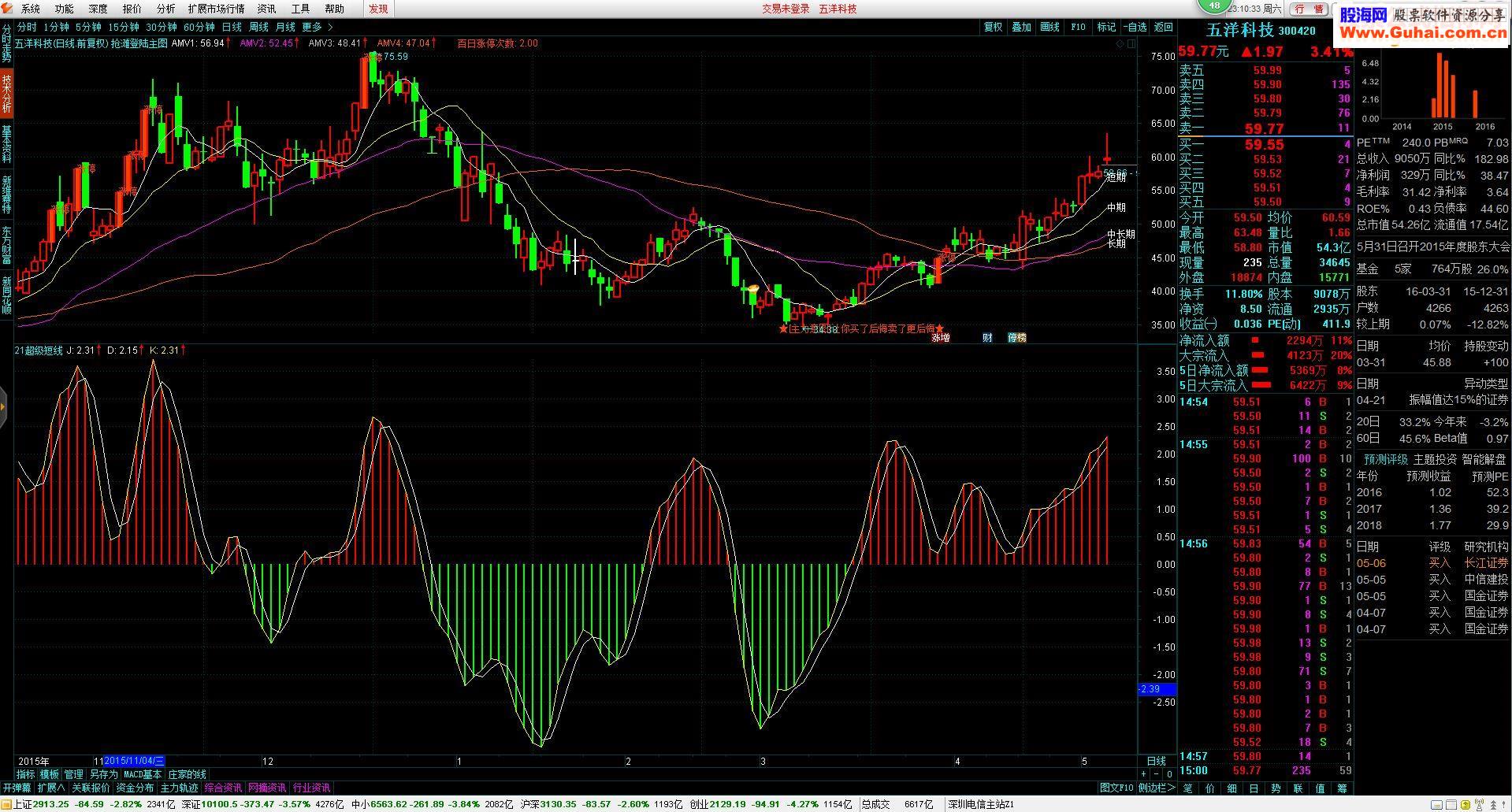Screen dimensions: 1512x812
Task: Open 主力轨迹 tab
Action: pyautogui.click(x=179, y=788)
